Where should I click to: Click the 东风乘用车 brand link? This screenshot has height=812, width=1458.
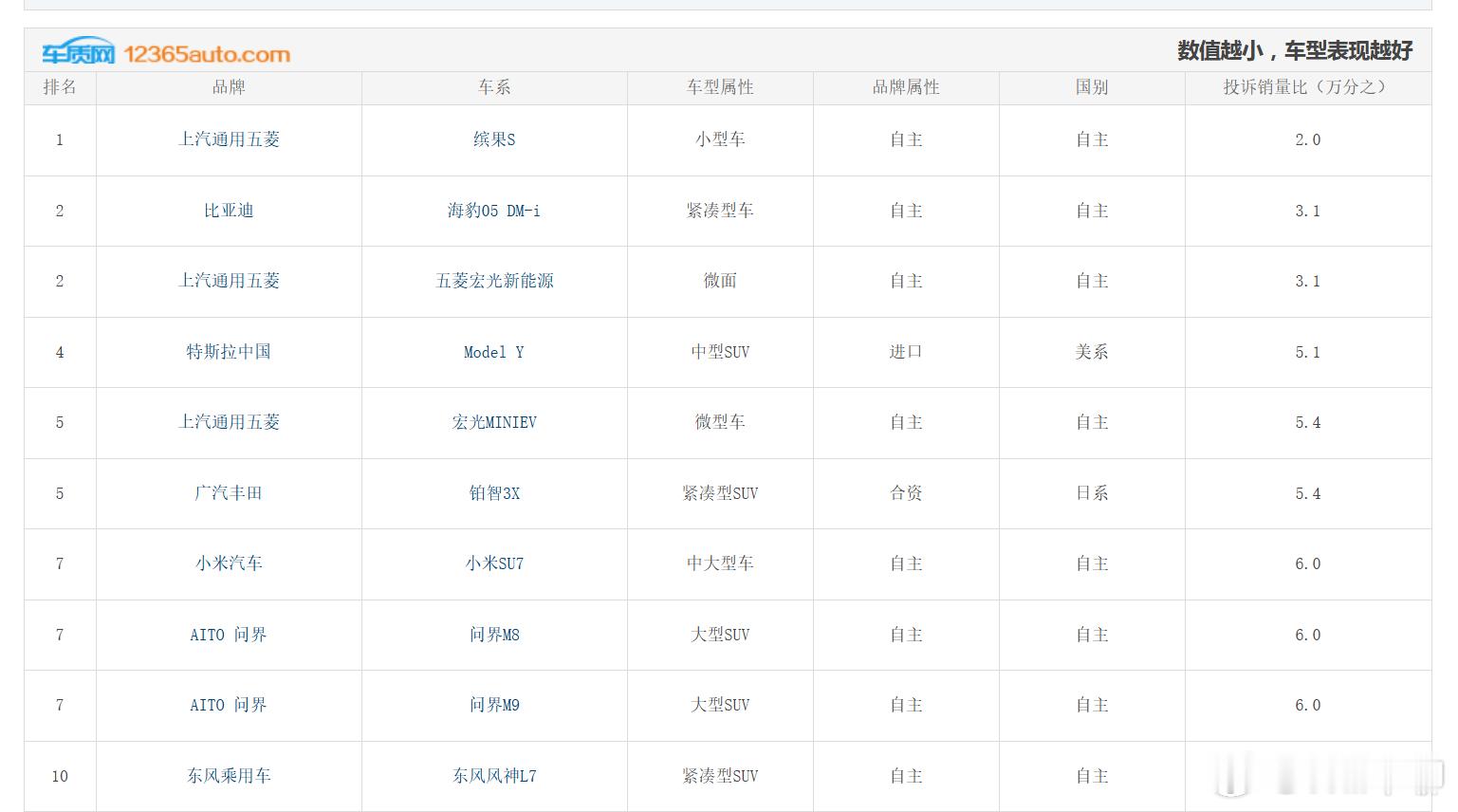pos(229,776)
